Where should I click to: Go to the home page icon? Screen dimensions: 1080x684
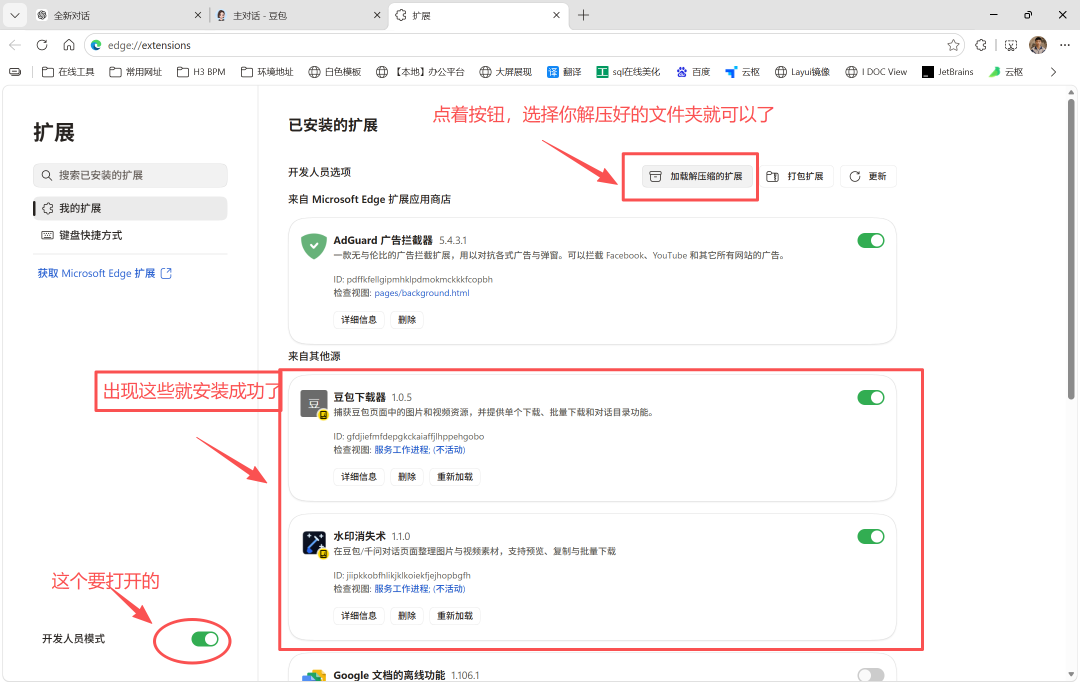click(69, 45)
